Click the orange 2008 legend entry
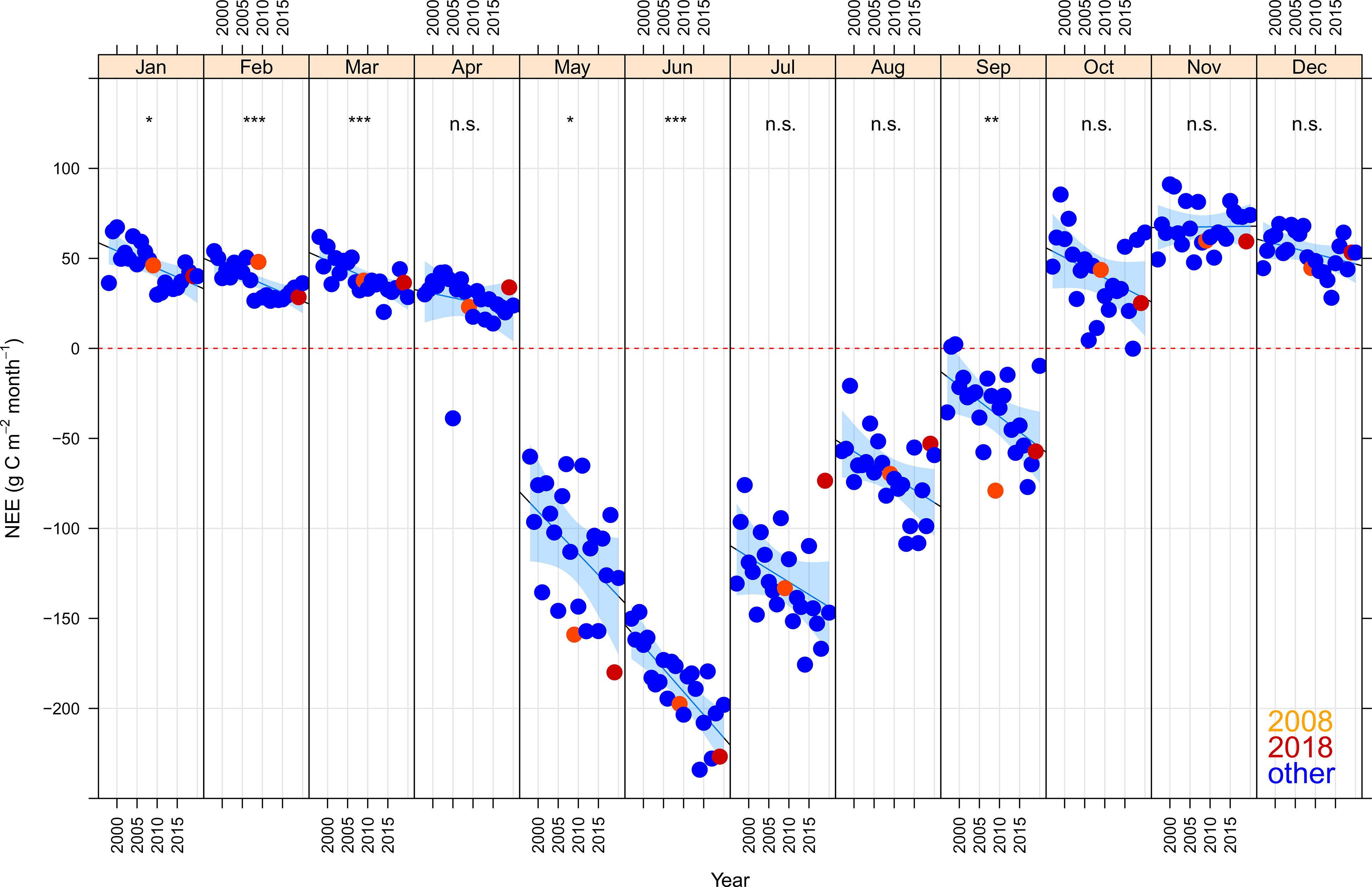1372x887 pixels. (1300, 721)
